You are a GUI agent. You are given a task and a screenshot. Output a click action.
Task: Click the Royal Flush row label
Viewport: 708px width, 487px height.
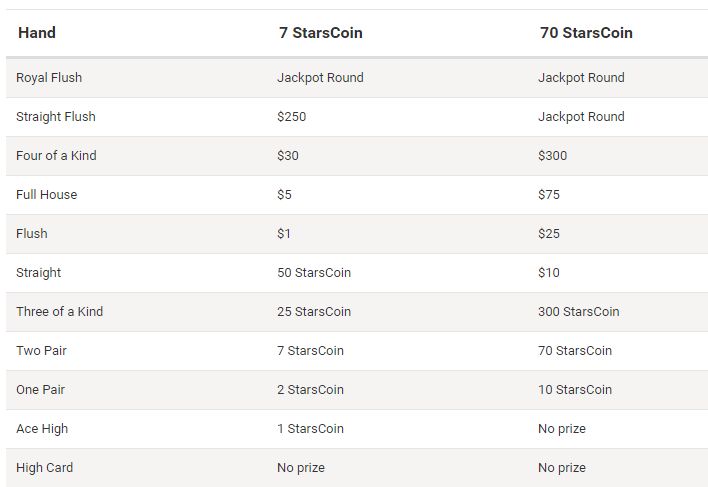(x=49, y=78)
